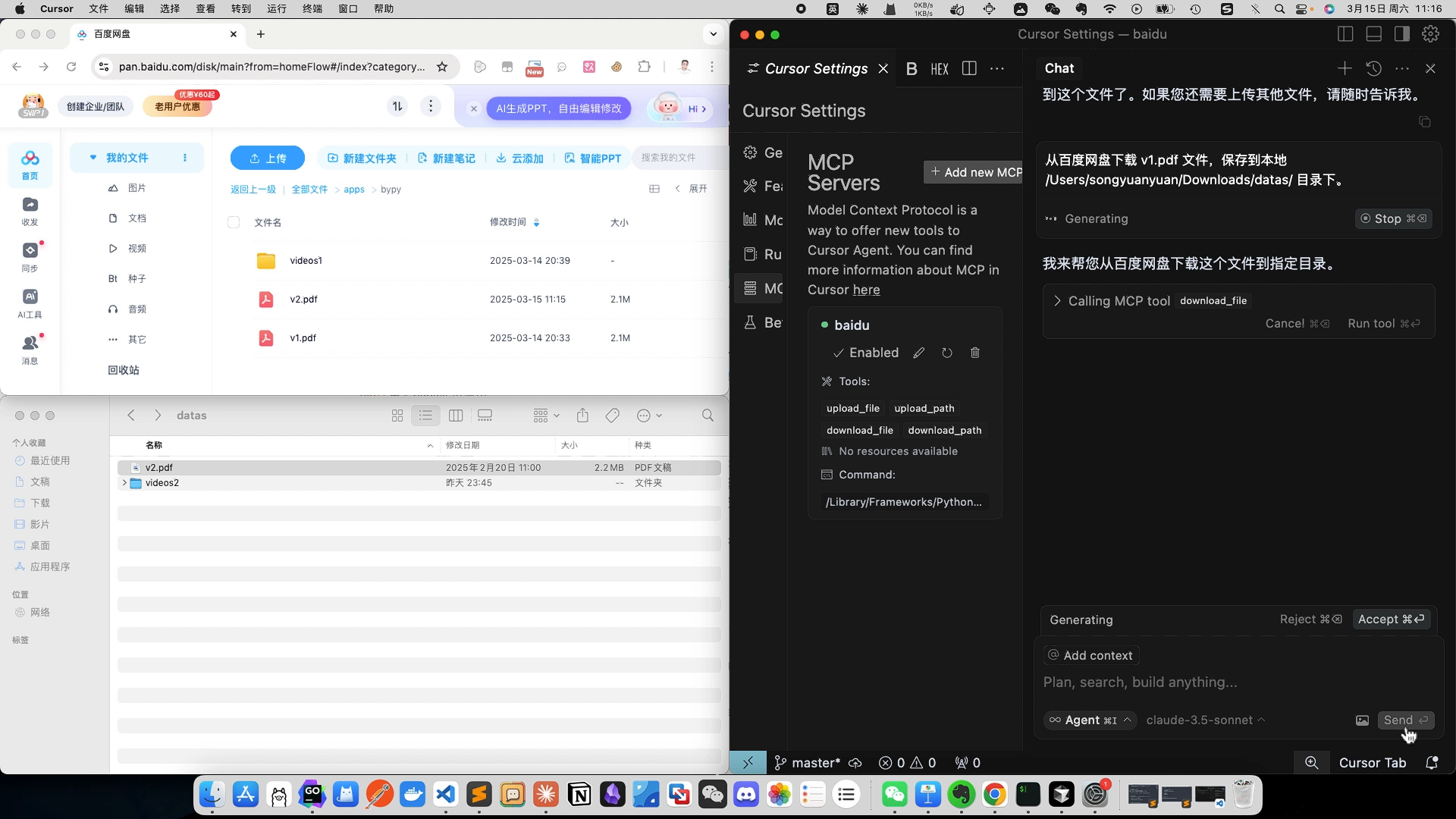This screenshot has height=819, width=1456.
Task: Click the Finder search icon
Action: click(708, 416)
